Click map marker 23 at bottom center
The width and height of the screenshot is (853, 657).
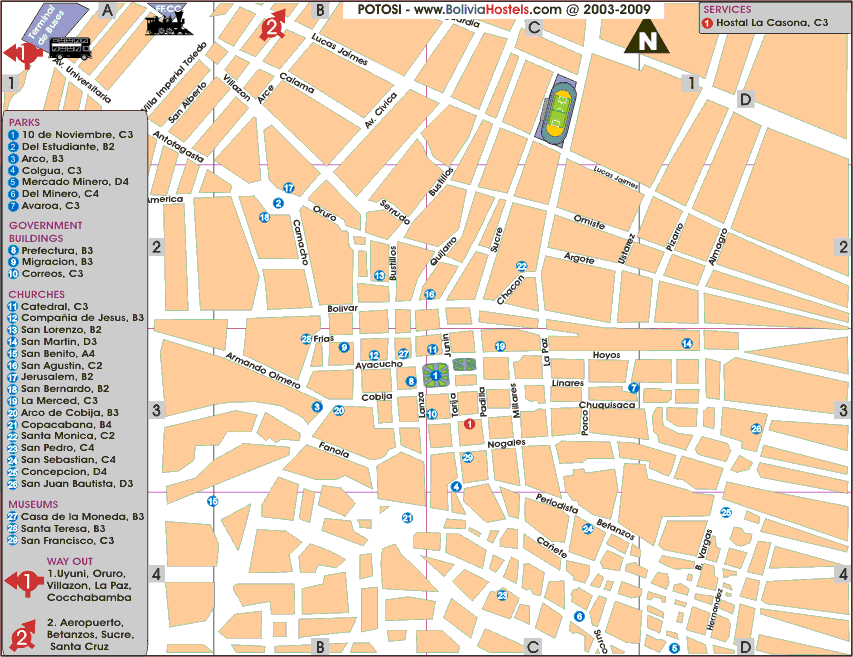[502, 595]
